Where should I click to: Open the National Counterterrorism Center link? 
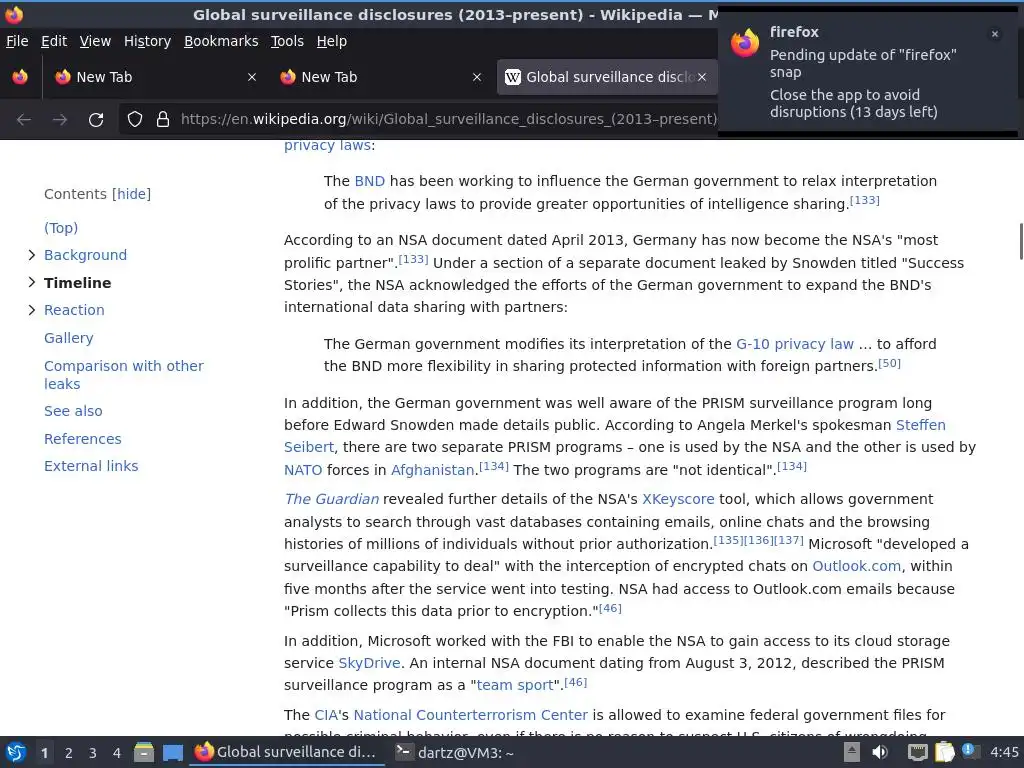pos(470,715)
